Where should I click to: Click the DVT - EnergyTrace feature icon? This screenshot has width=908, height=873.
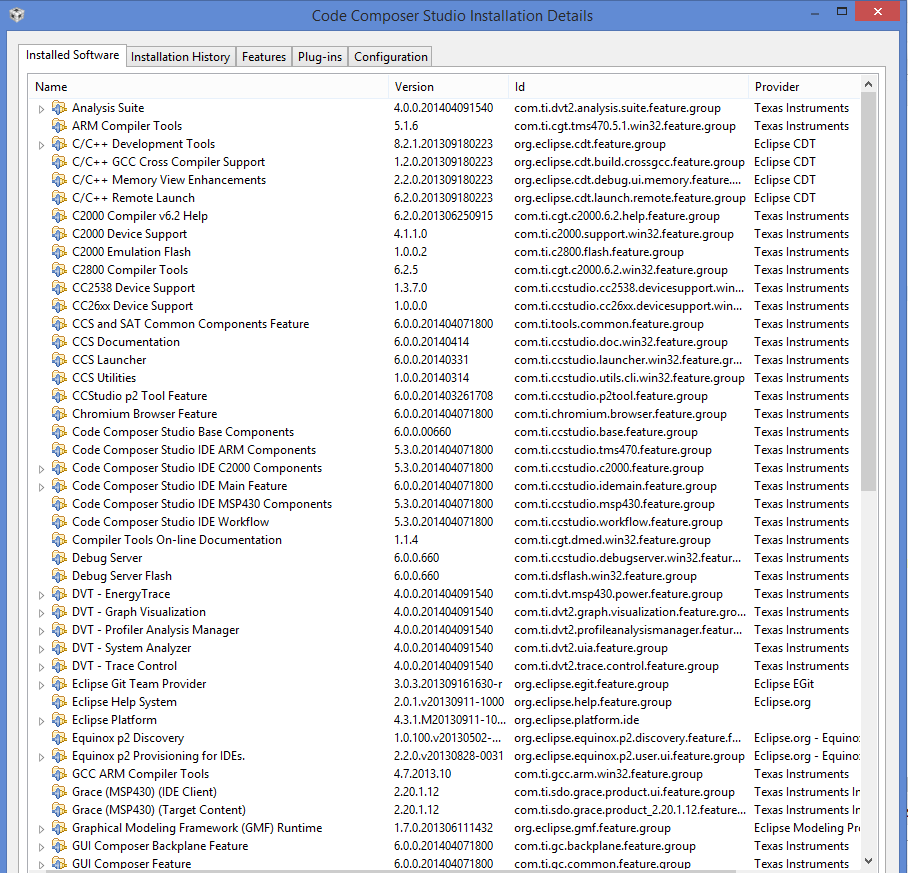tap(59, 594)
